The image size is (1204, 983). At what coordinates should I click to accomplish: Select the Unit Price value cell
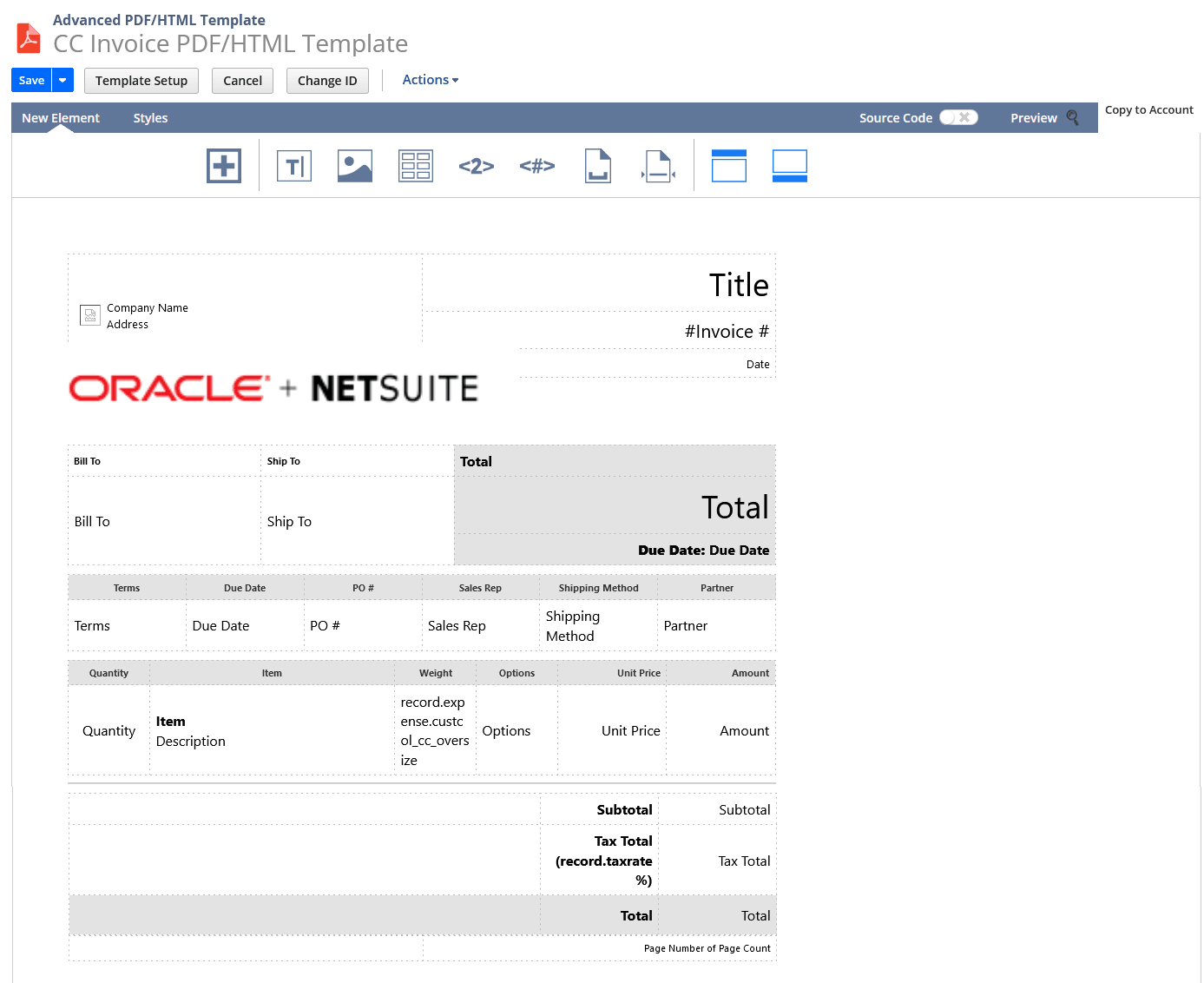point(612,731)
